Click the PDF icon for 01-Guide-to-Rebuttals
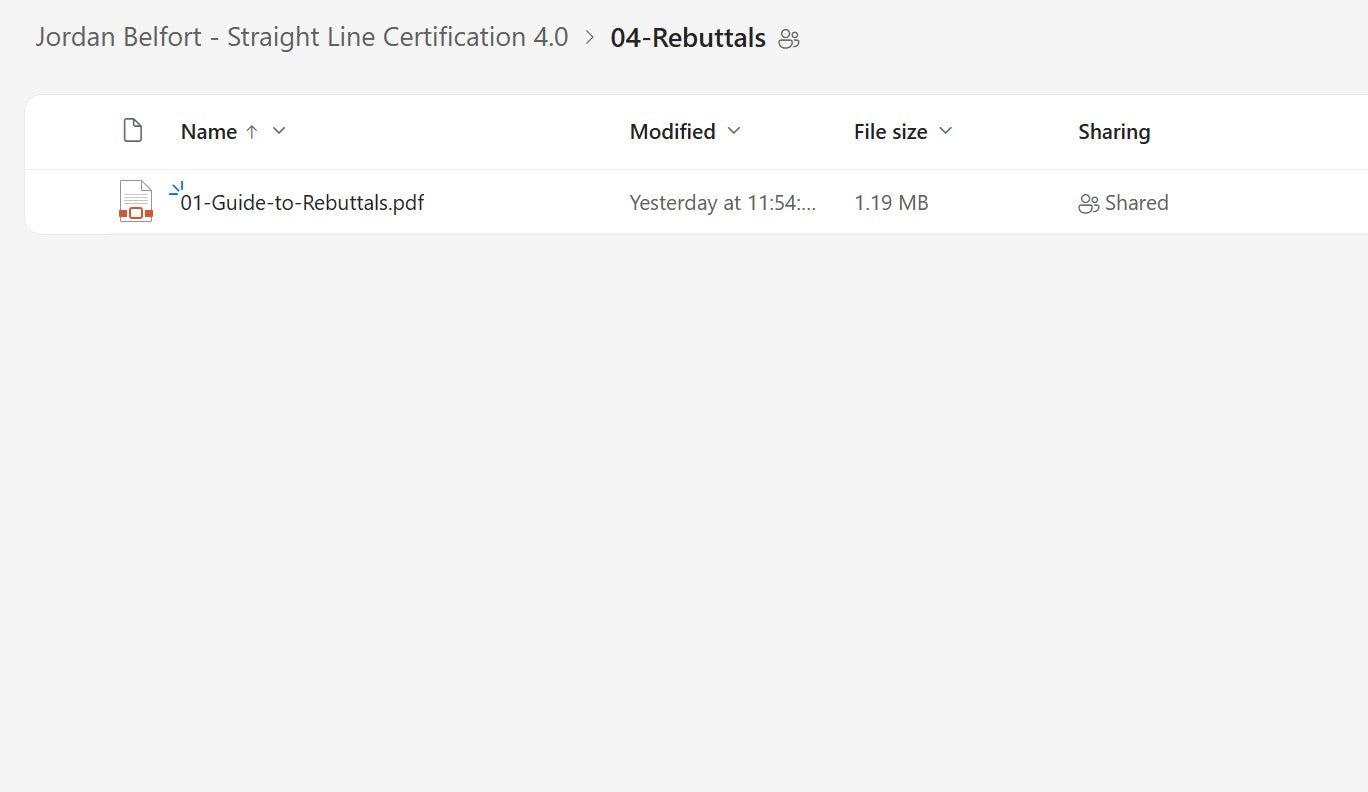The width and height of the screenshot is (1368, 792). click(135, 201)
